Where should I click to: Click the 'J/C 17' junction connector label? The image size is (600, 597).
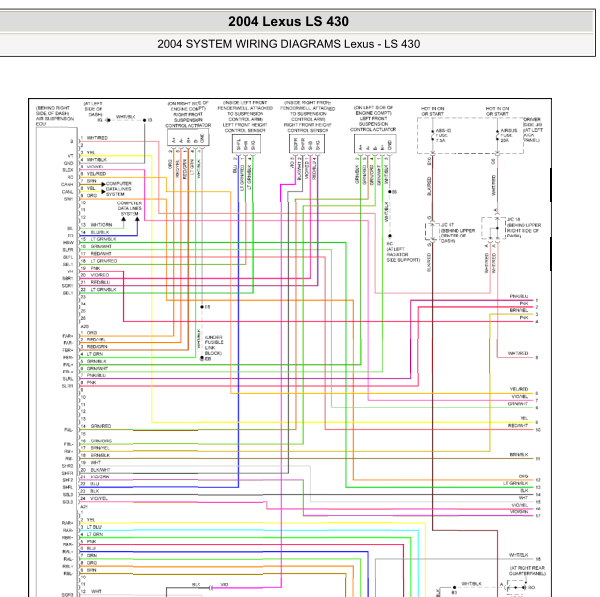pyautogui.click(x=447, y=225)
